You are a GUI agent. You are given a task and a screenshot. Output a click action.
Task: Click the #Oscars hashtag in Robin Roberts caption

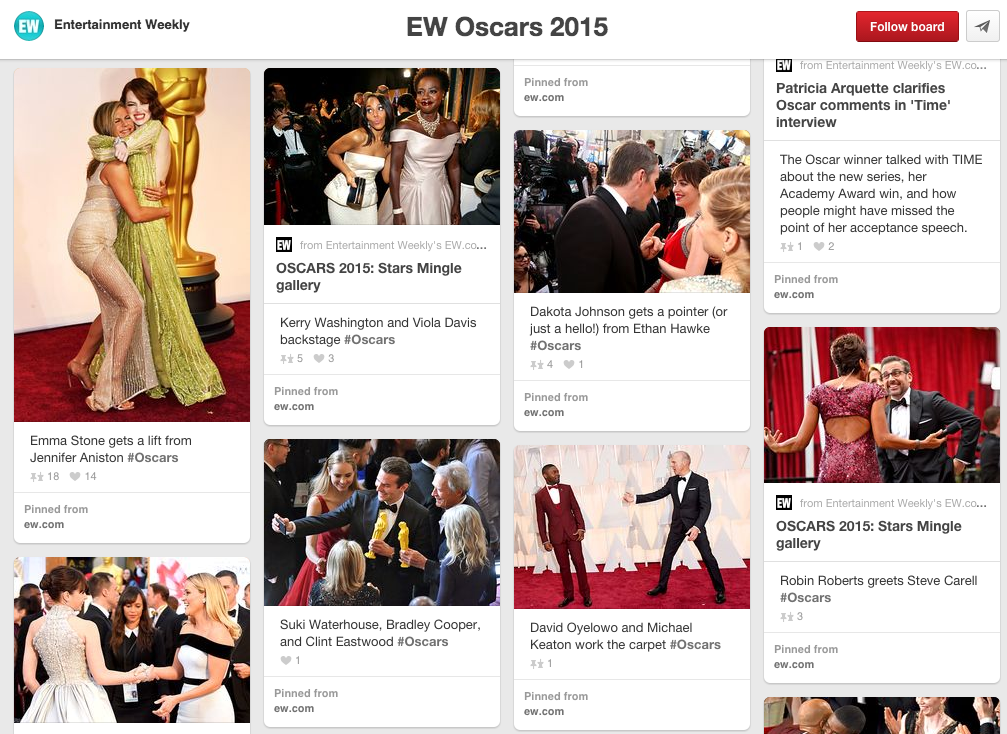tap(805, 598)
